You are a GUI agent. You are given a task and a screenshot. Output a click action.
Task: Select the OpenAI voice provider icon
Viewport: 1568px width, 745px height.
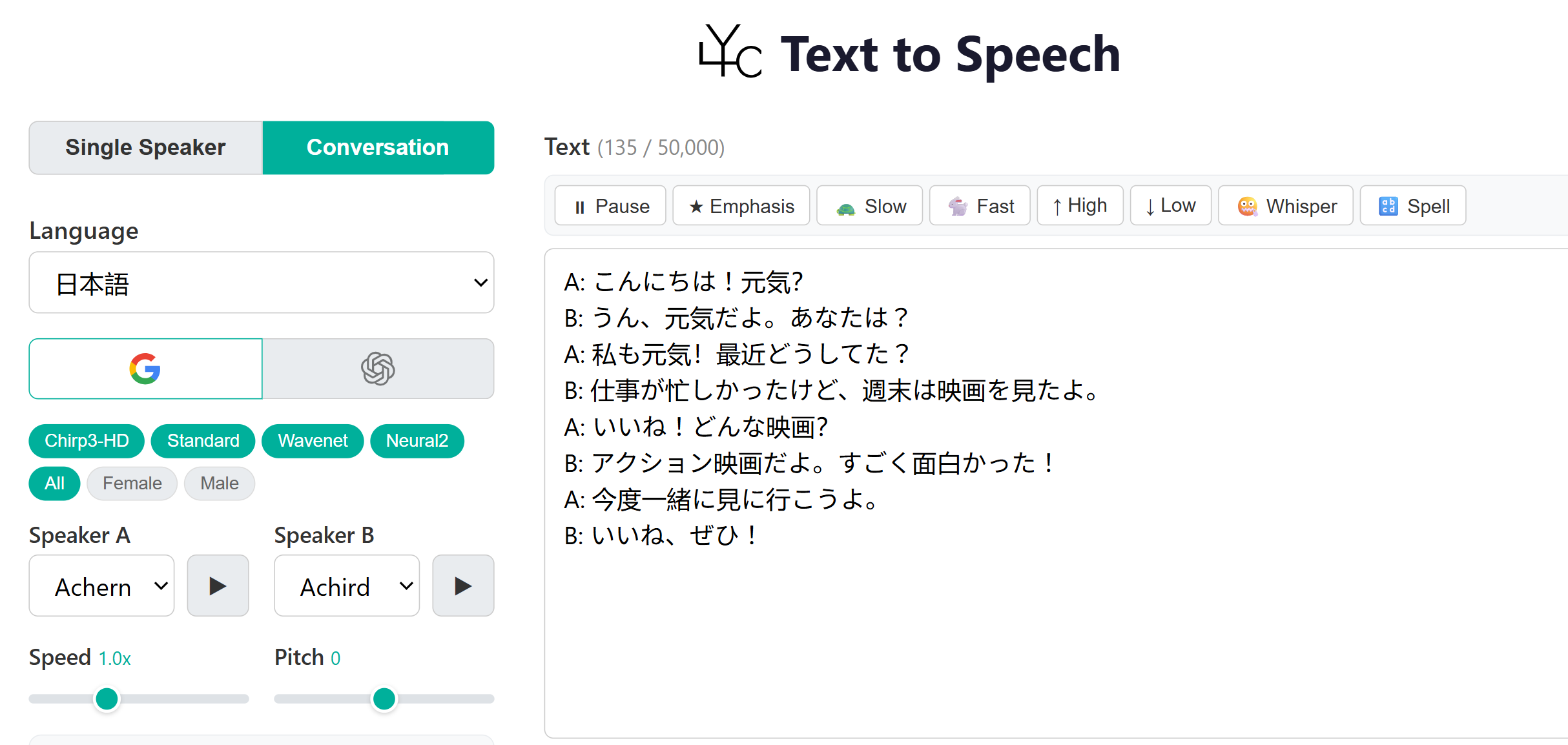tap(378, 369)
